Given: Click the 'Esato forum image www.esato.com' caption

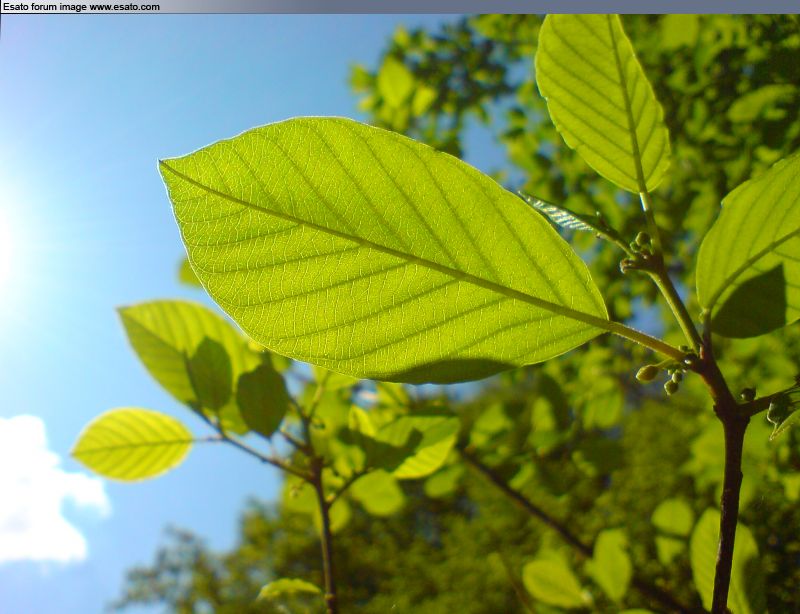Looking at the screenshot, I should (82, 7).
